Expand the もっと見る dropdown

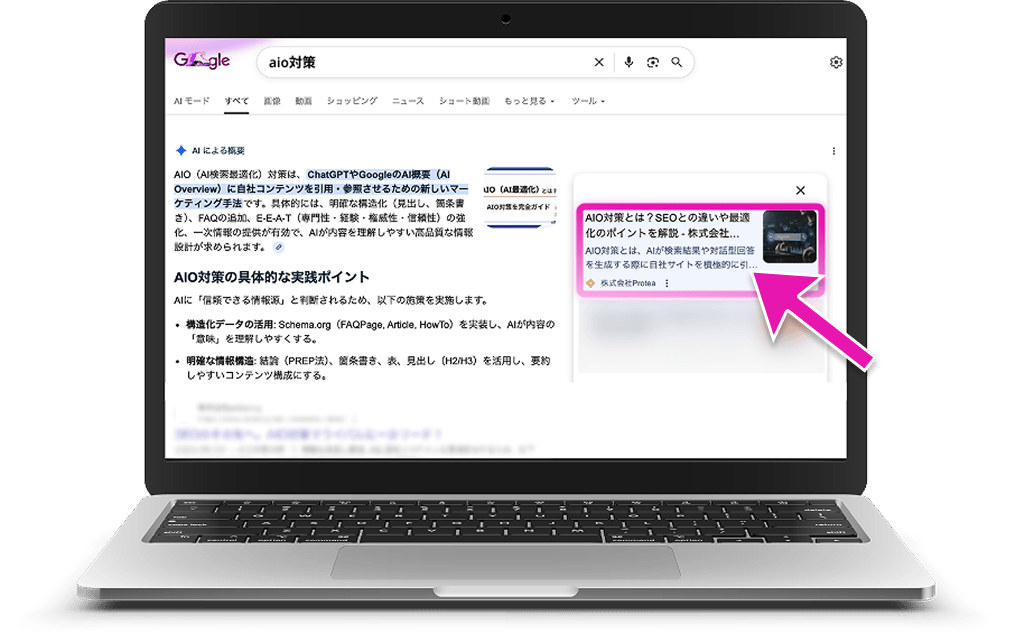529,101
